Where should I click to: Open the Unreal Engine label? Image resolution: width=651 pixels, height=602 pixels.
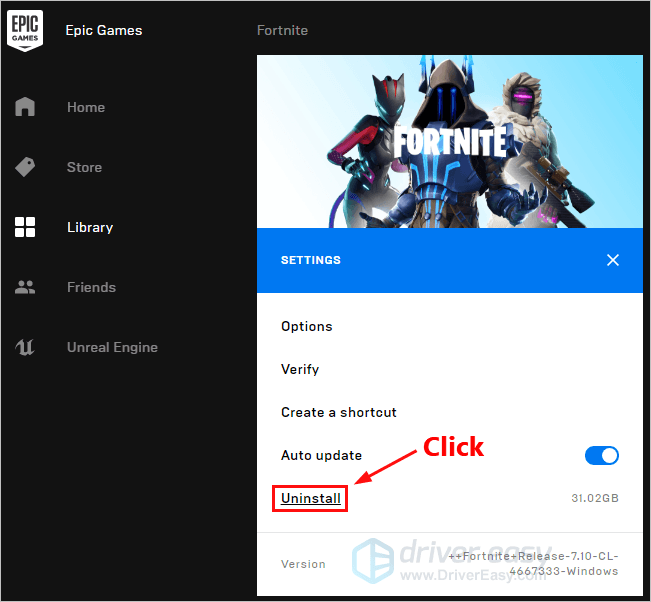tap(113, 347)
